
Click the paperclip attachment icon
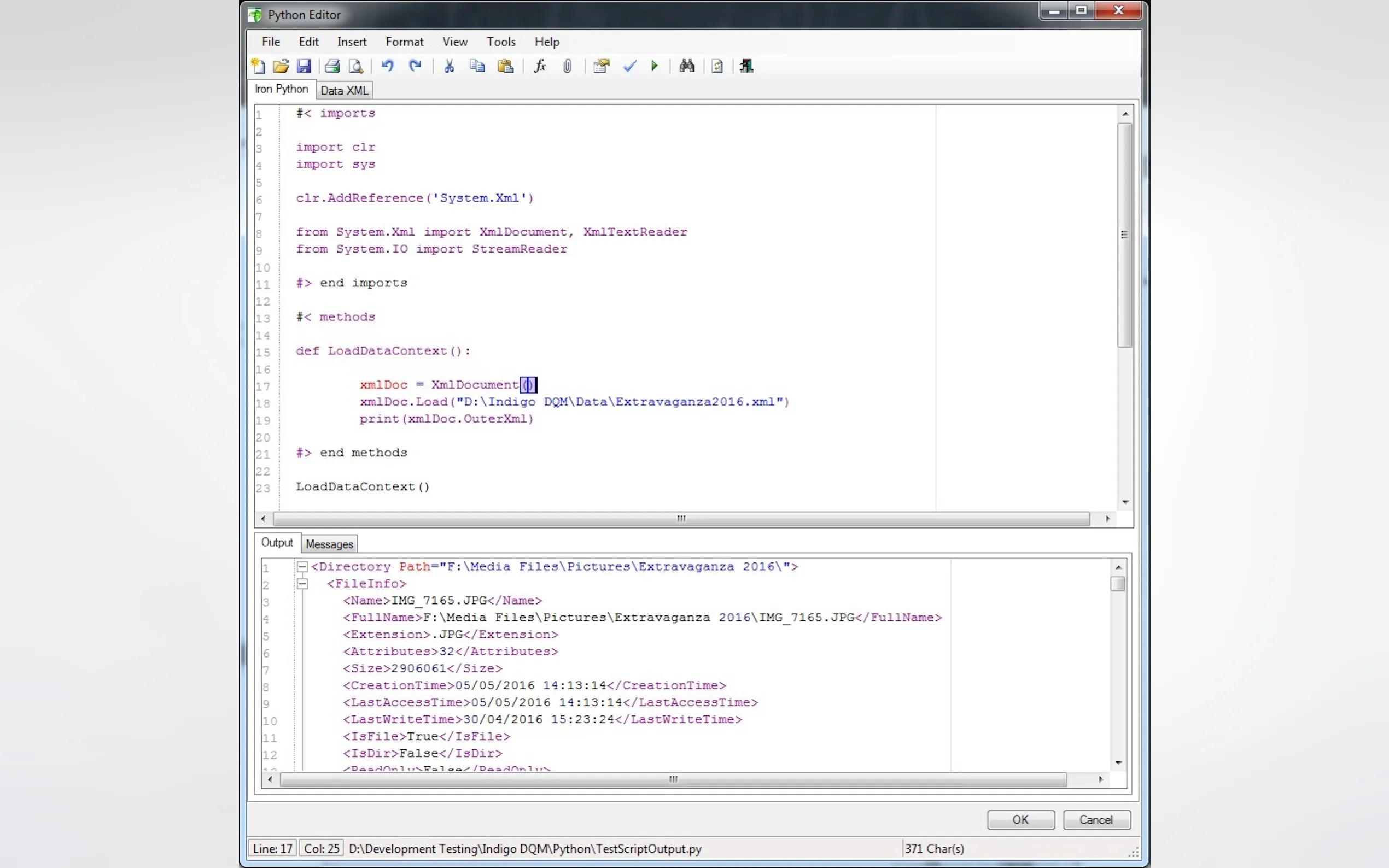[x=567, y=66]
